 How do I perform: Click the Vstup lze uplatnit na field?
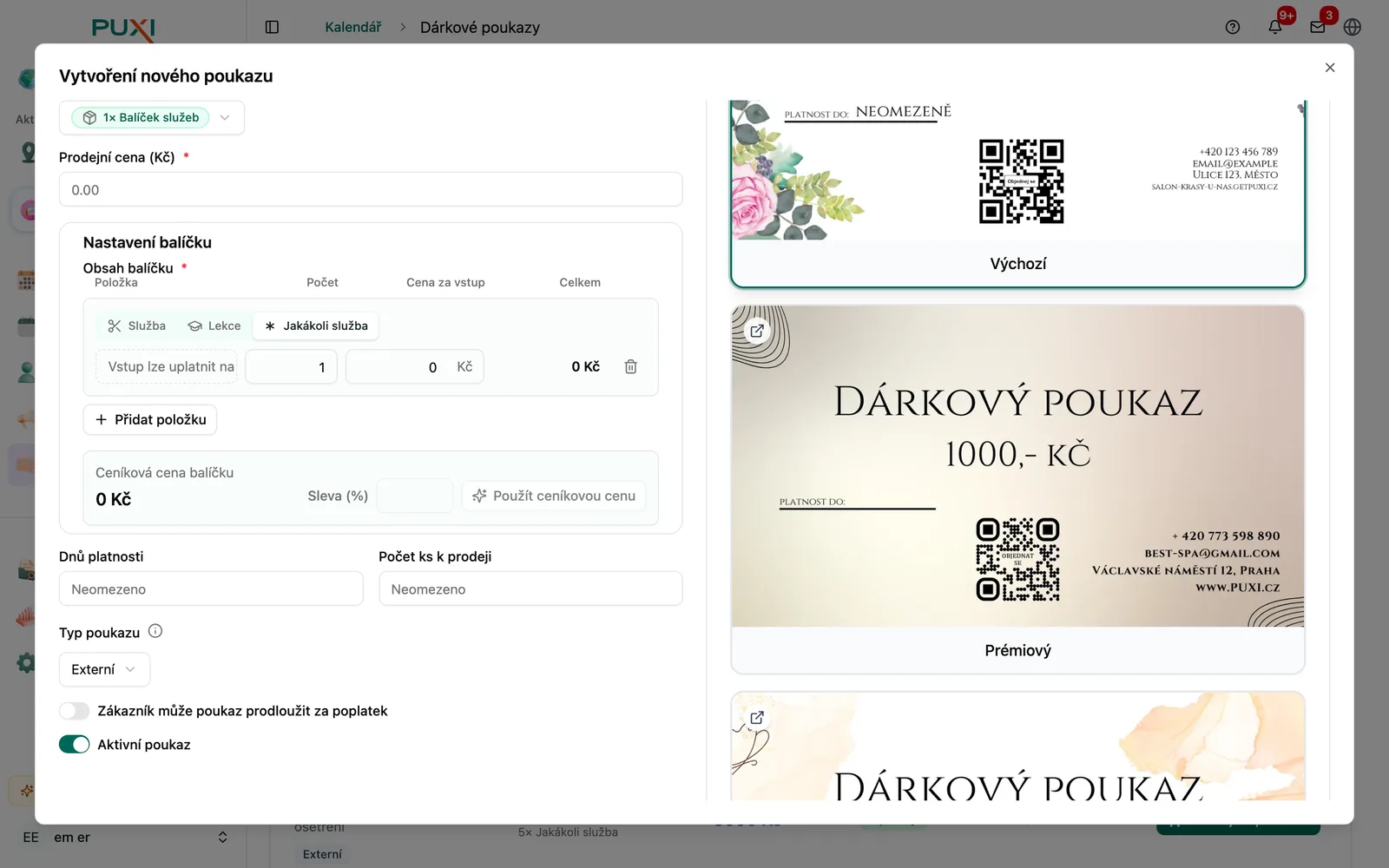pyautogui.click(x=167, y=366)
